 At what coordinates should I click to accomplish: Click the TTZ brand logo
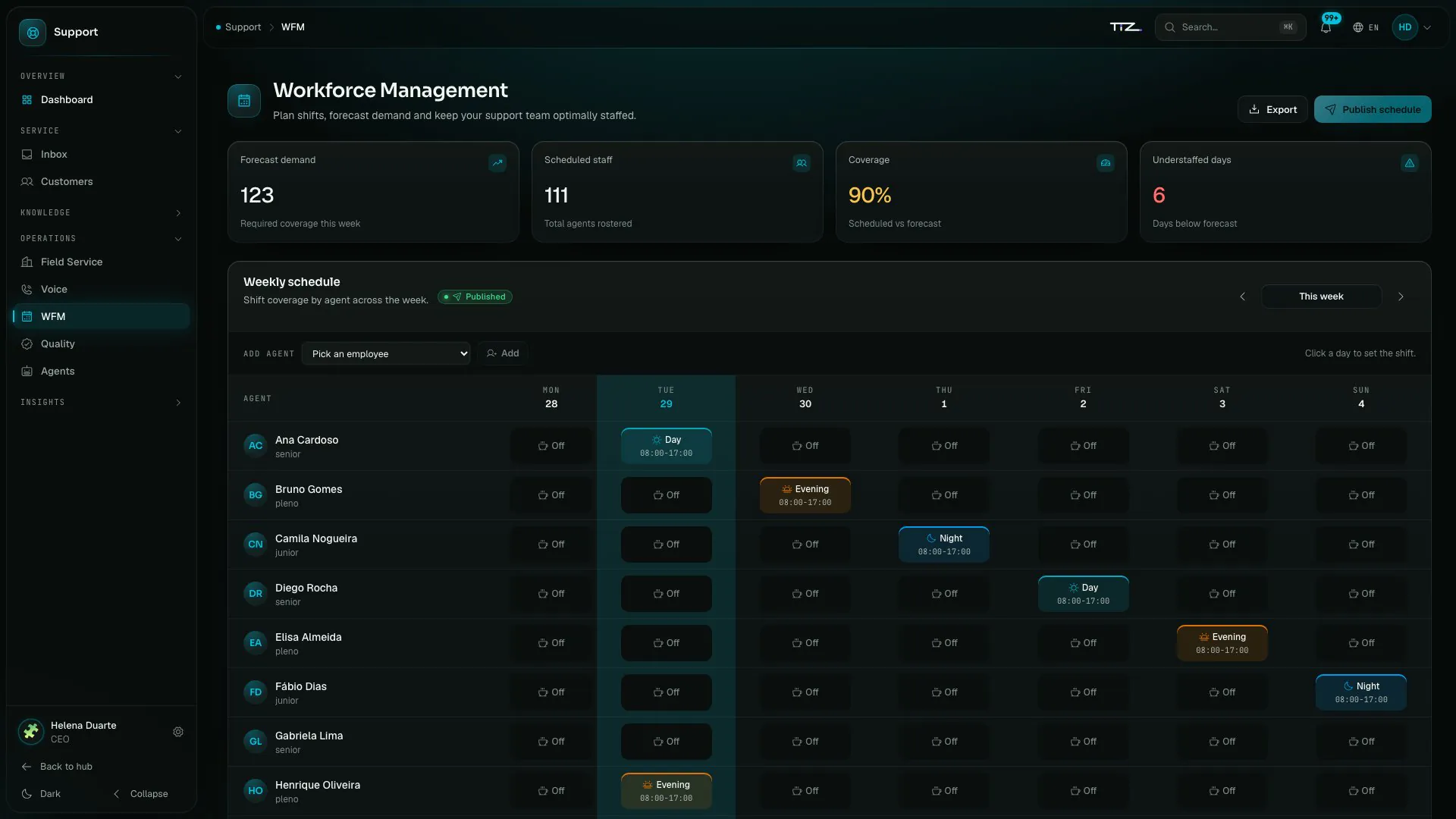pyautogui.click(x=1126, y=27)
